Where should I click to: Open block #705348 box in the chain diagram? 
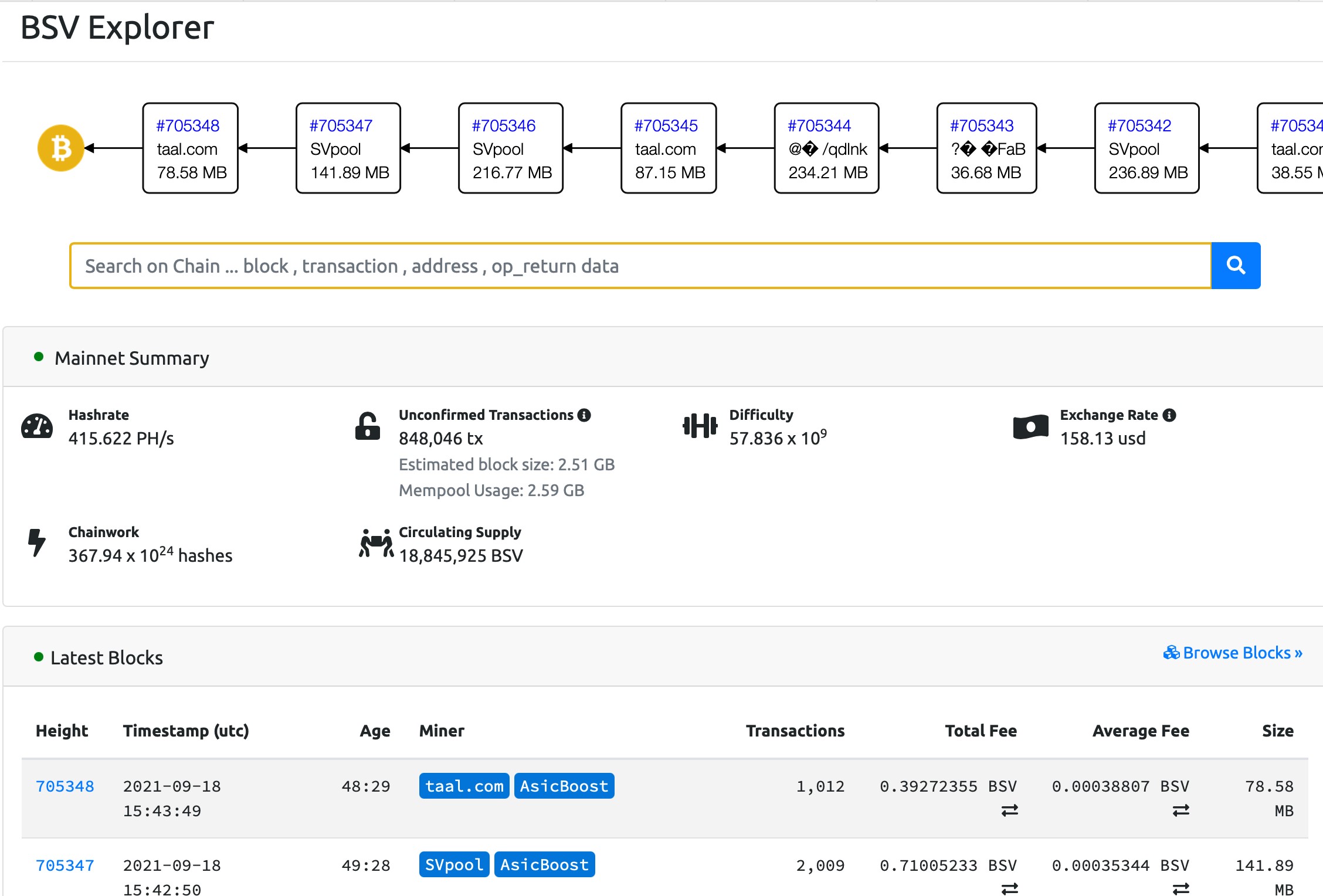190,148
